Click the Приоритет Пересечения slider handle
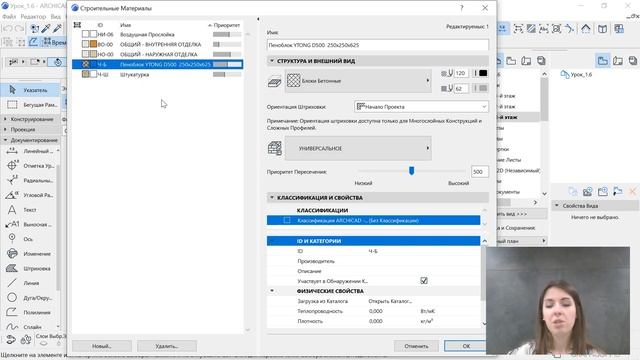This screenshot has height=360, width=640. tap(411, 171)
